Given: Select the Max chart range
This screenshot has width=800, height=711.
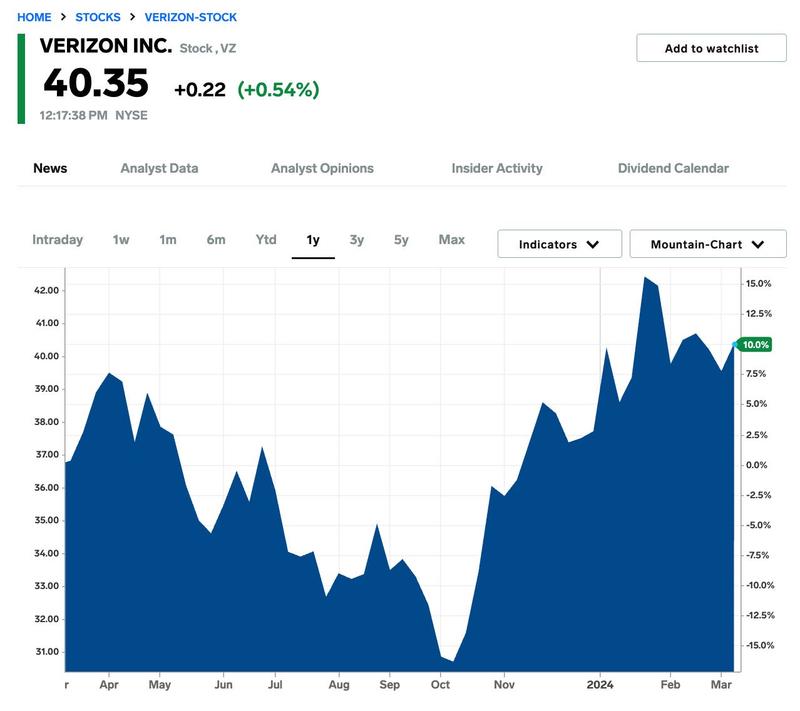Looking at the screenshot, I should 452,240.
